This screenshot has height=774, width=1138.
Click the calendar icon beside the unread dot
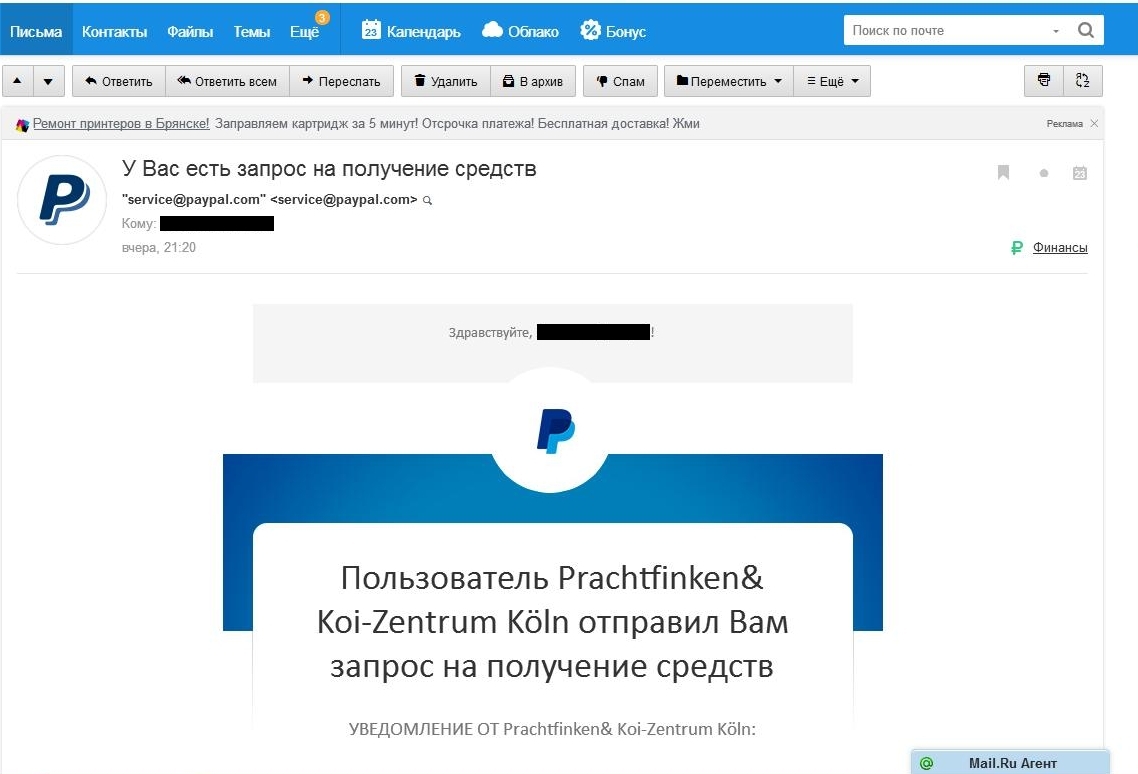1080,173
